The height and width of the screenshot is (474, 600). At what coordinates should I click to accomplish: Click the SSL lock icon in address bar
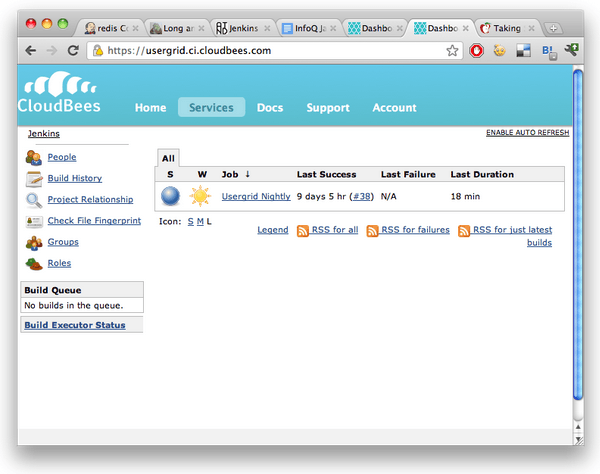pyautogui.click(x=98, y=50)
